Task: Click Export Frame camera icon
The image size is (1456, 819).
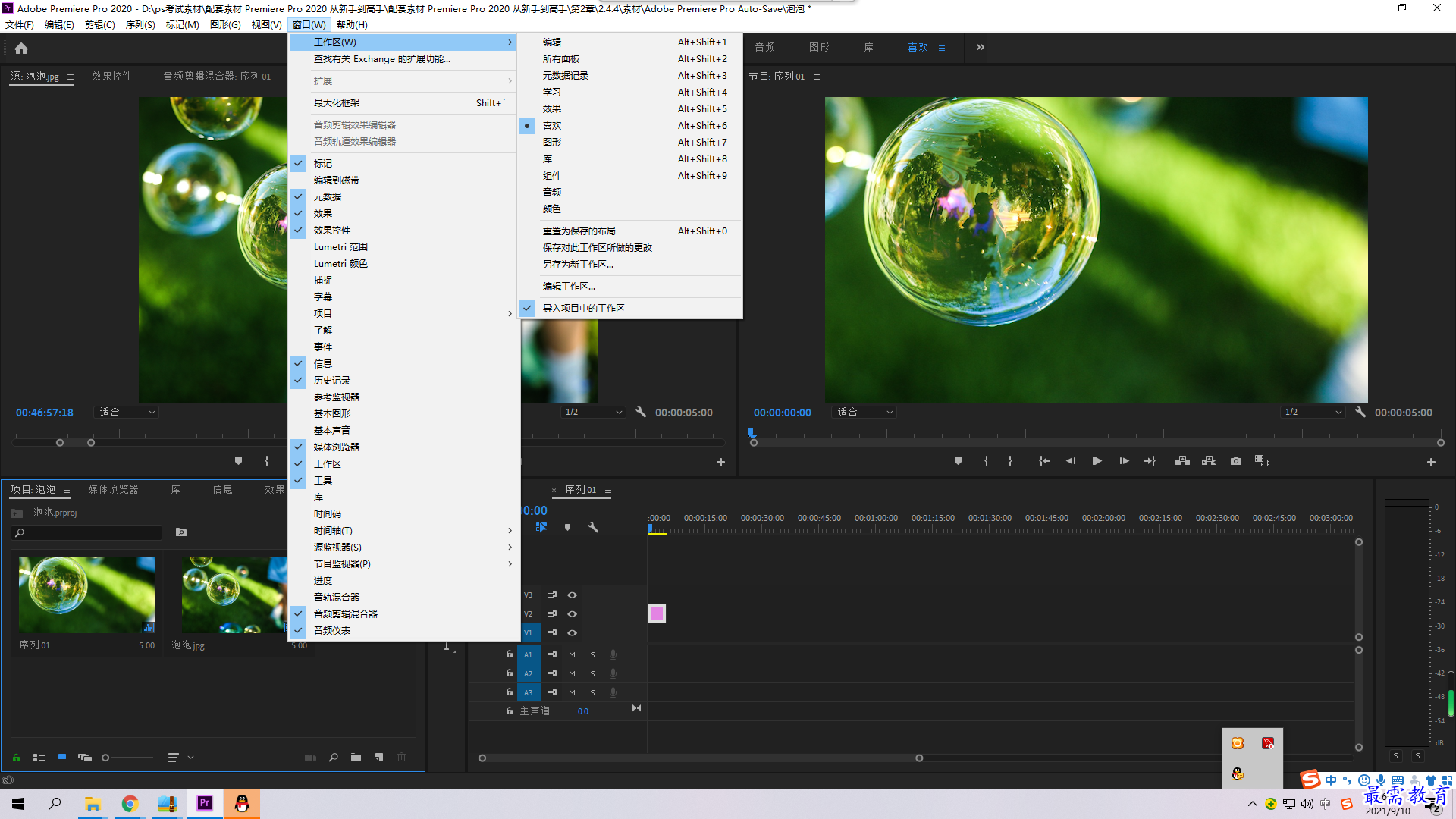Action: coord(1236,461)
